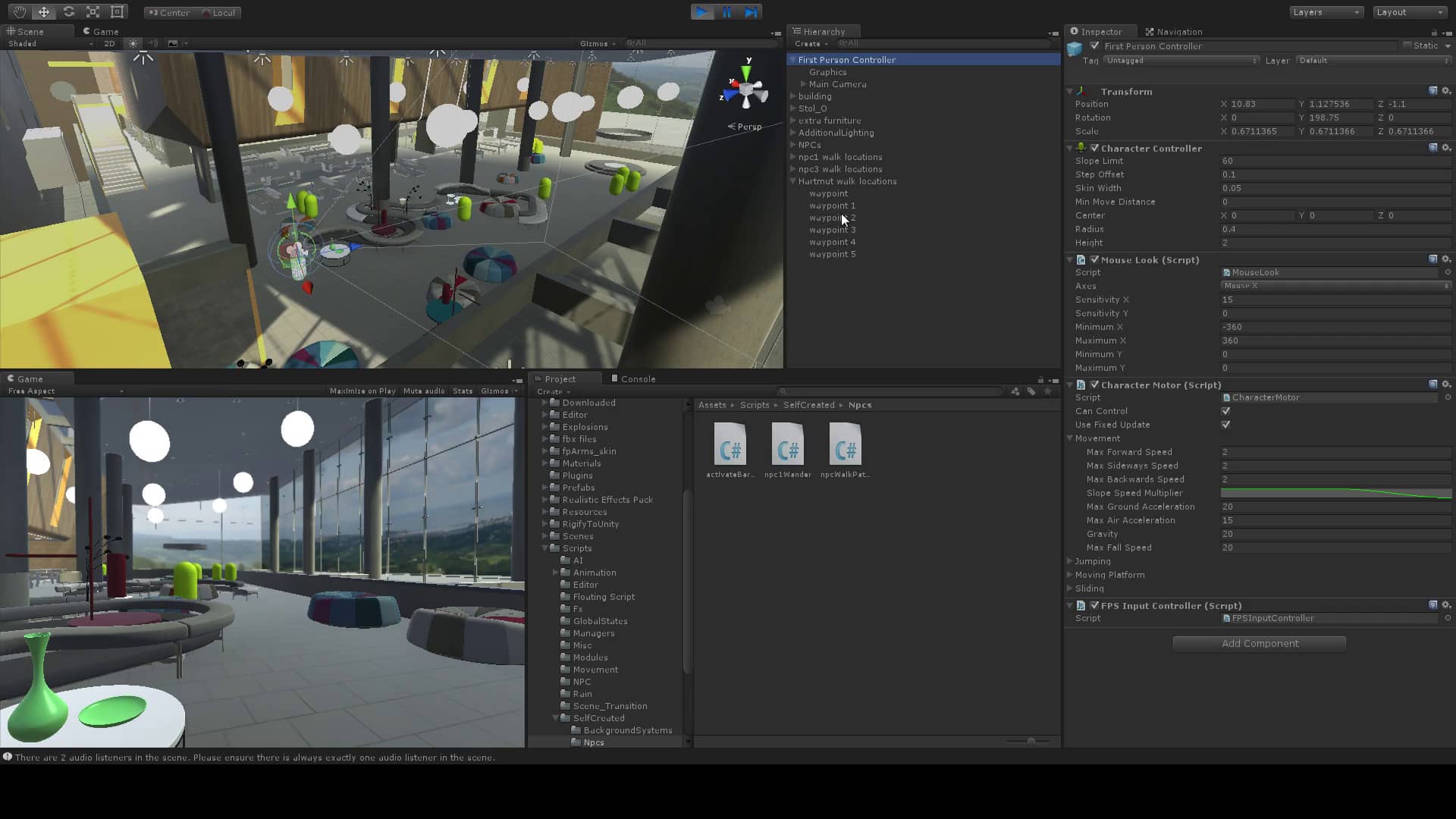Select the Move tool icon
The height and width of the screenshot is (819, 1456).
(44, 11)
